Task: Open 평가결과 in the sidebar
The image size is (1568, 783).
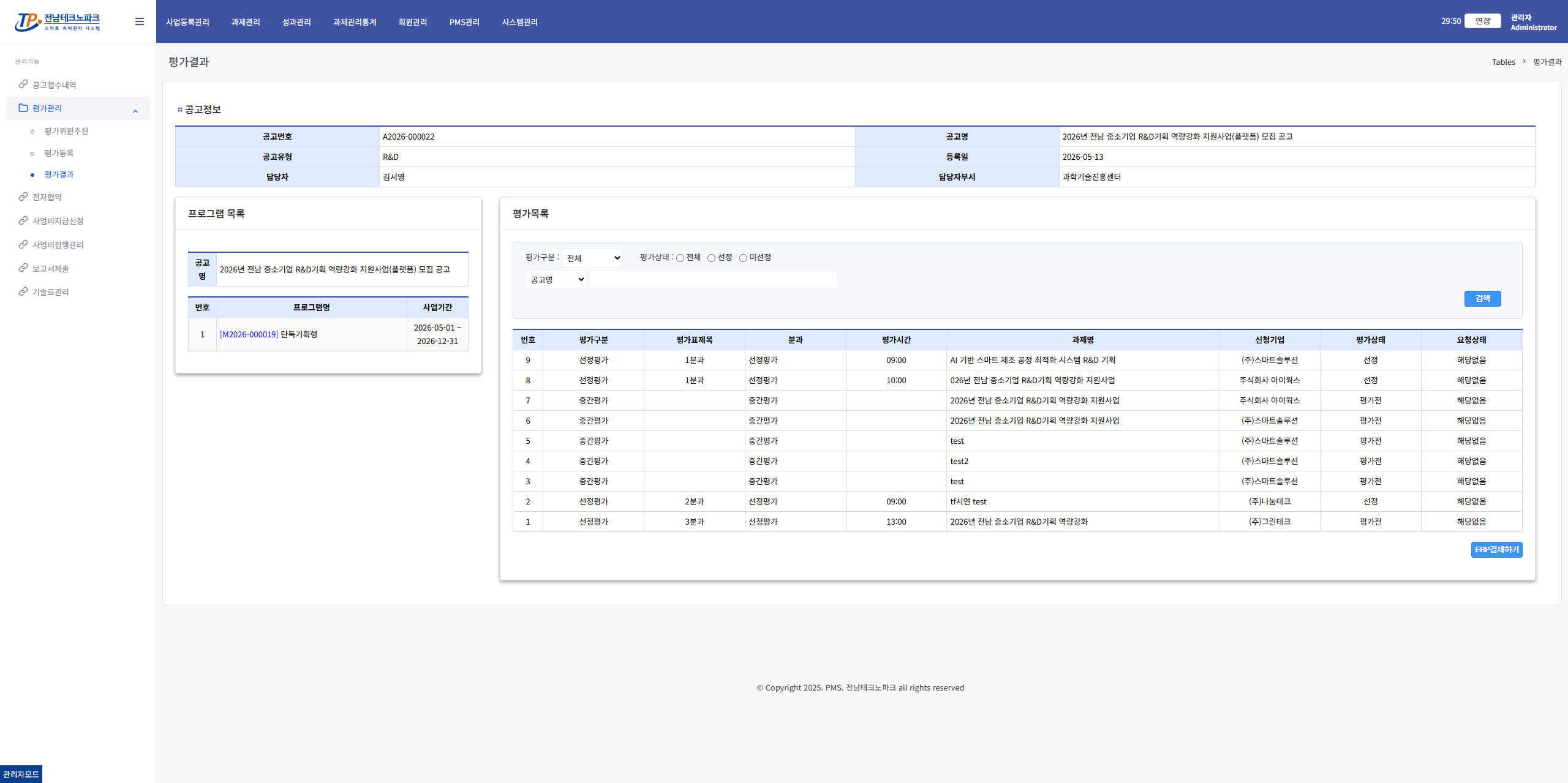Action: coord(59,174)
